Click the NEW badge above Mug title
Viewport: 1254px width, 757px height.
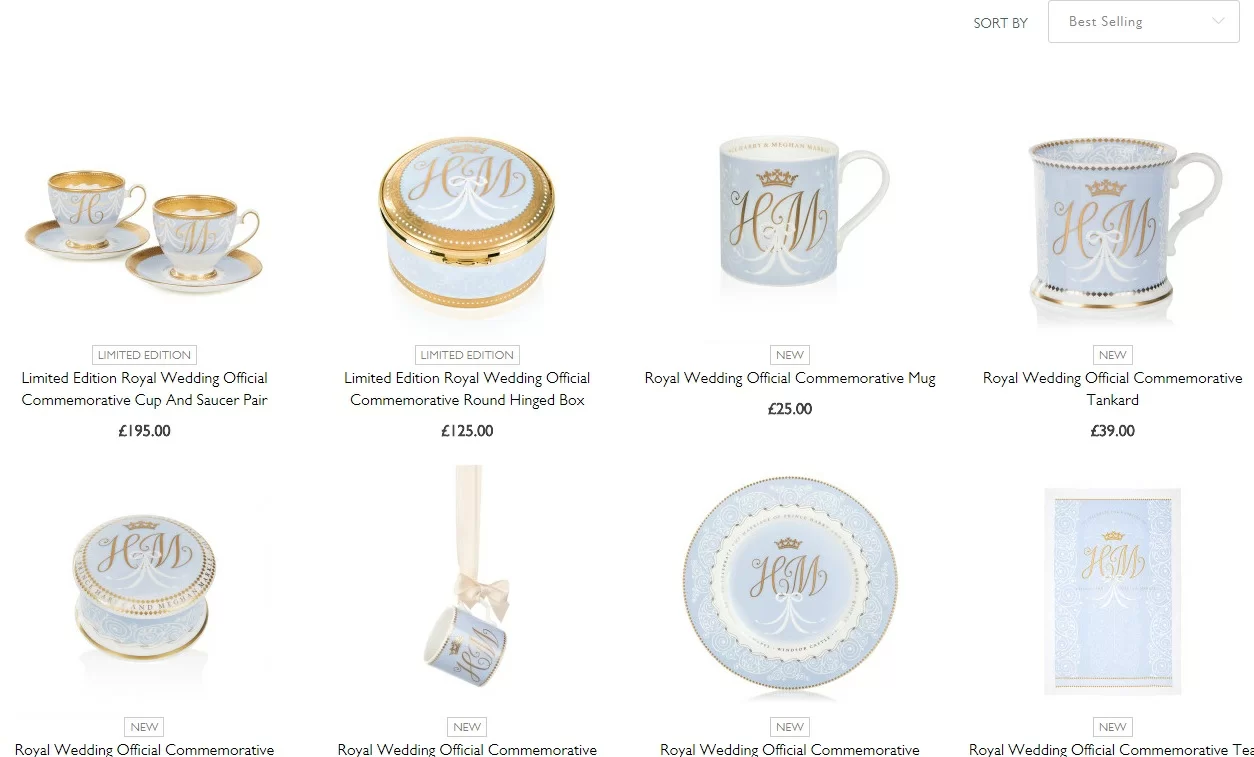(x=790, y=355)
